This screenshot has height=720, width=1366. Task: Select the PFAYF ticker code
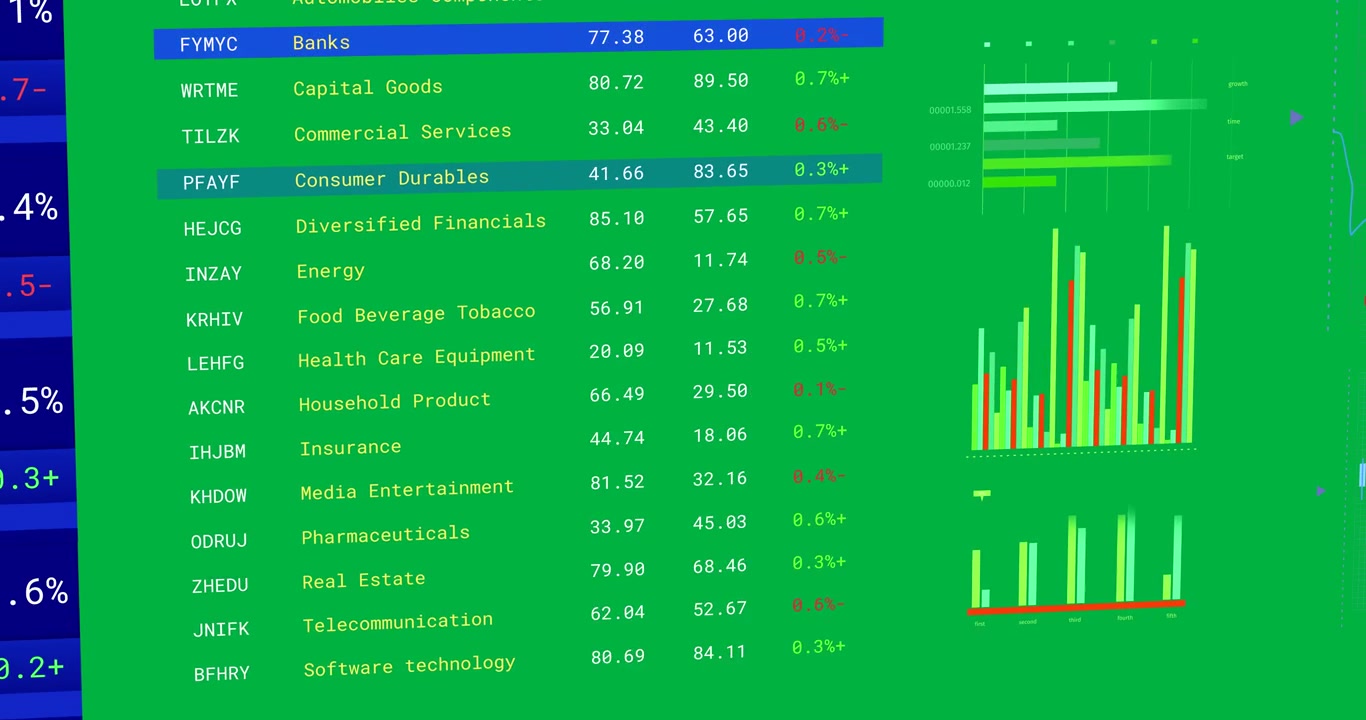(x=211, y=183)
